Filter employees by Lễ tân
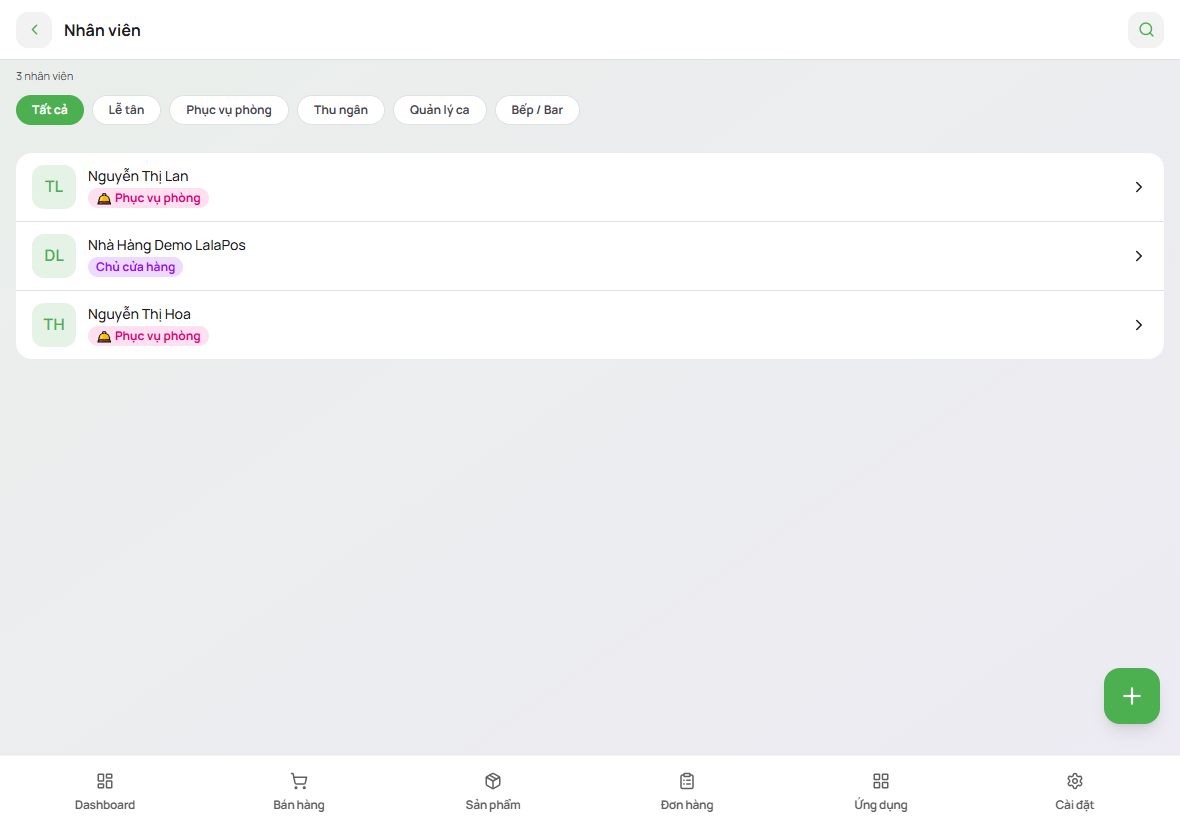This screenshot has width=1180, height=820. tap(126, 110)
